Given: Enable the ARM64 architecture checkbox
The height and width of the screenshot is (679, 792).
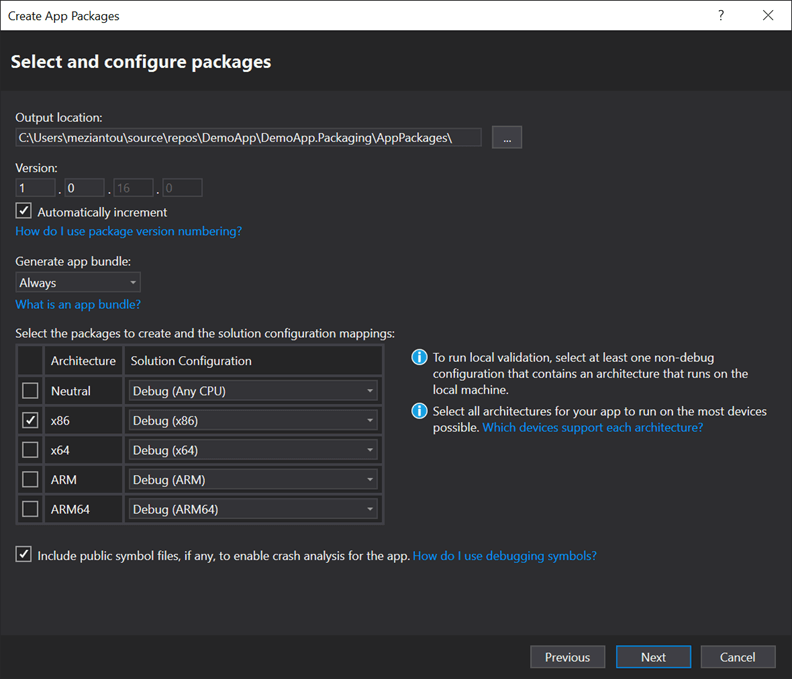Looking at the screenshot, I should click(31, 509).
